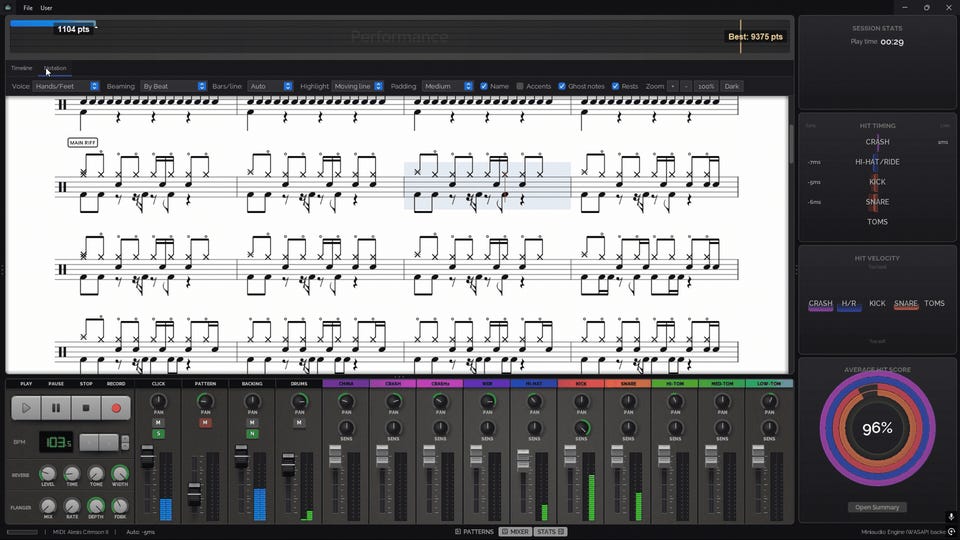This screenshot has height=540, width=960.
Task: Click the Hi-Hat channel Pan knob
Action: [x=534, y=402]
